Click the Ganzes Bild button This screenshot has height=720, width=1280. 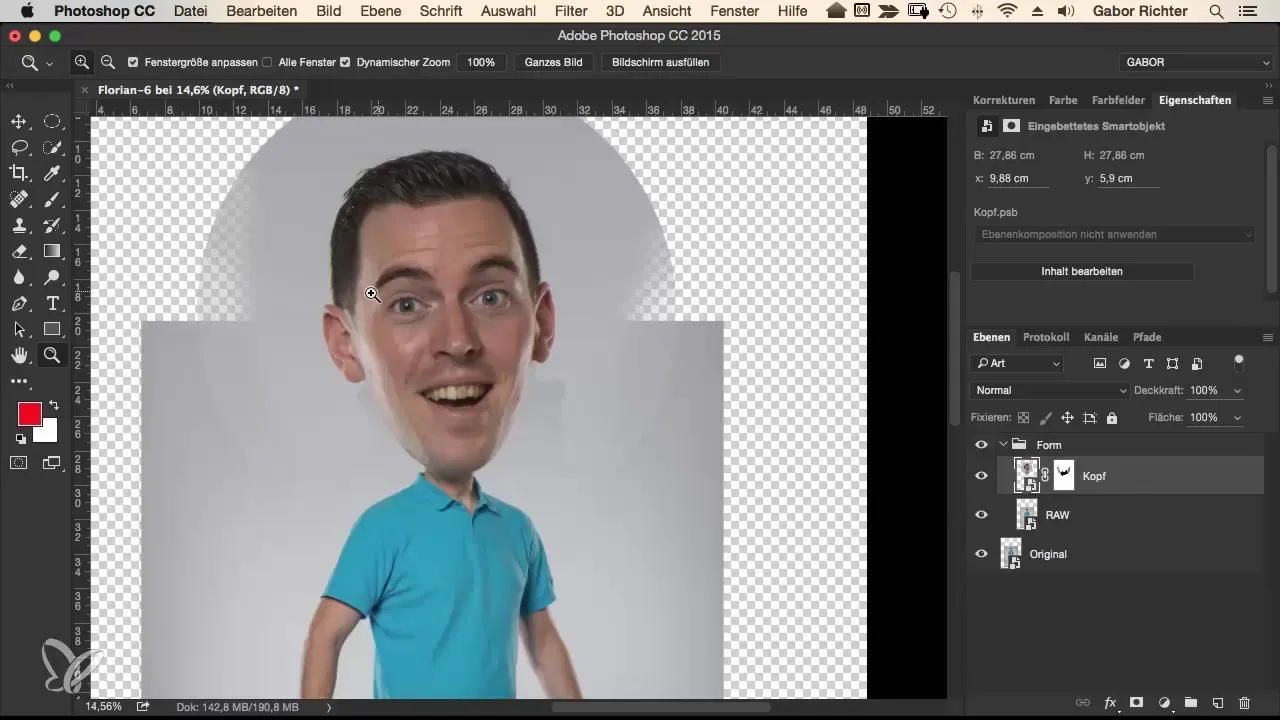click(x=553, y=62)
